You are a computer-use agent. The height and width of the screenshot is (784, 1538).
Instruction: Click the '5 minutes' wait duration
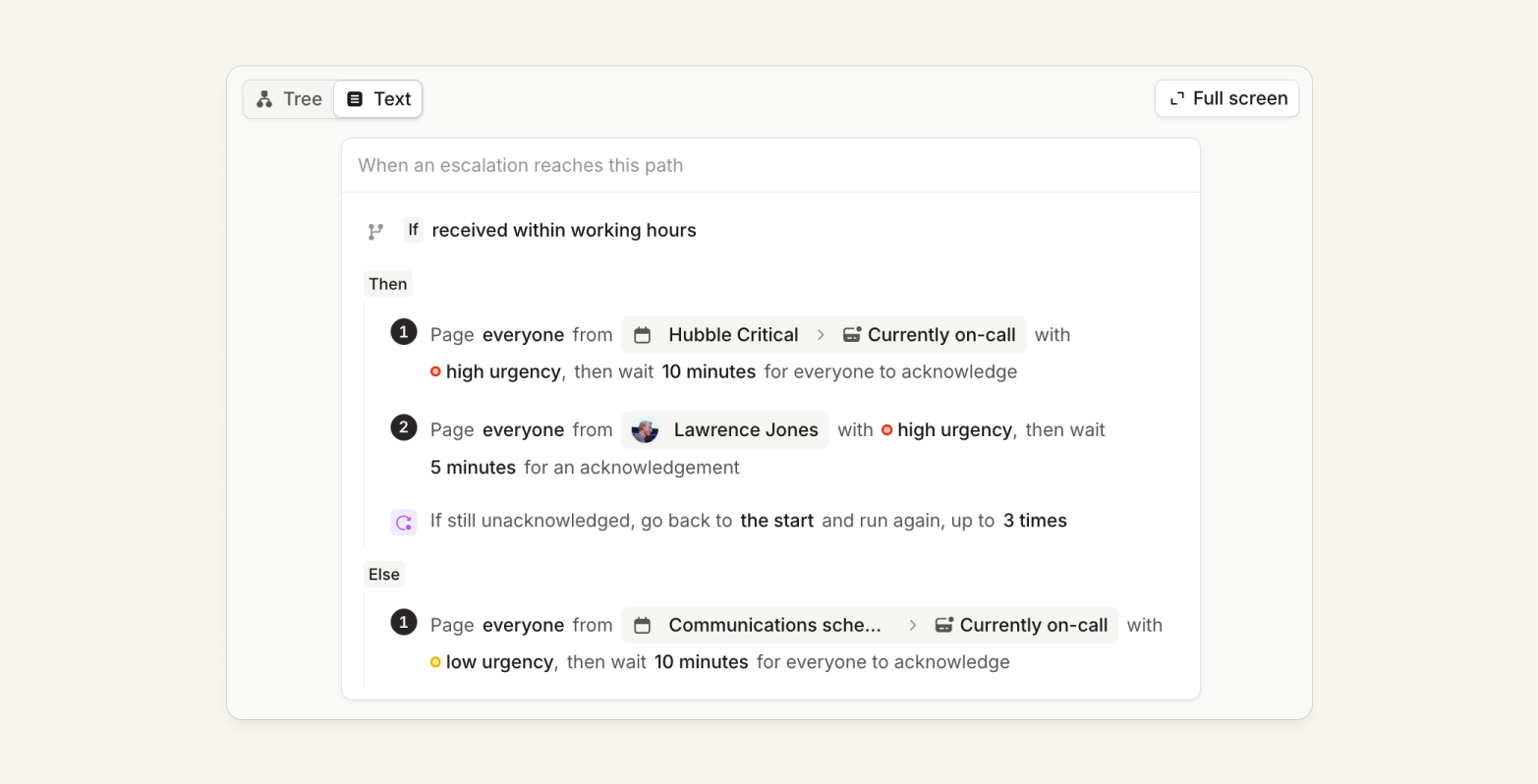[x=473, y=468]
